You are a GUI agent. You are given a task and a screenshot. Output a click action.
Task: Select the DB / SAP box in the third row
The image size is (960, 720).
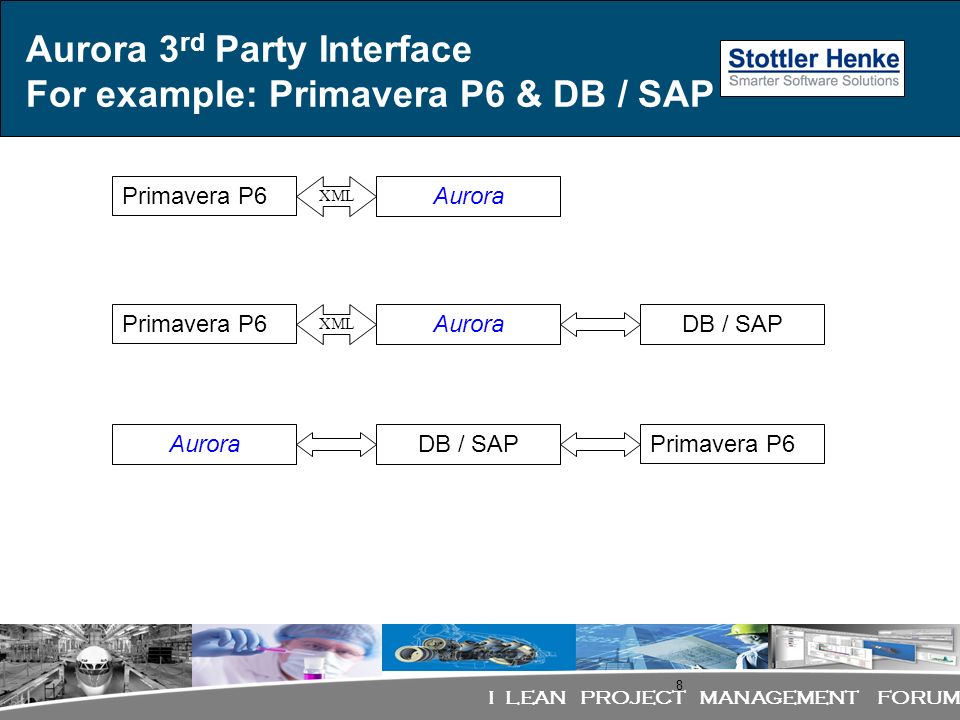pos(468,444)
